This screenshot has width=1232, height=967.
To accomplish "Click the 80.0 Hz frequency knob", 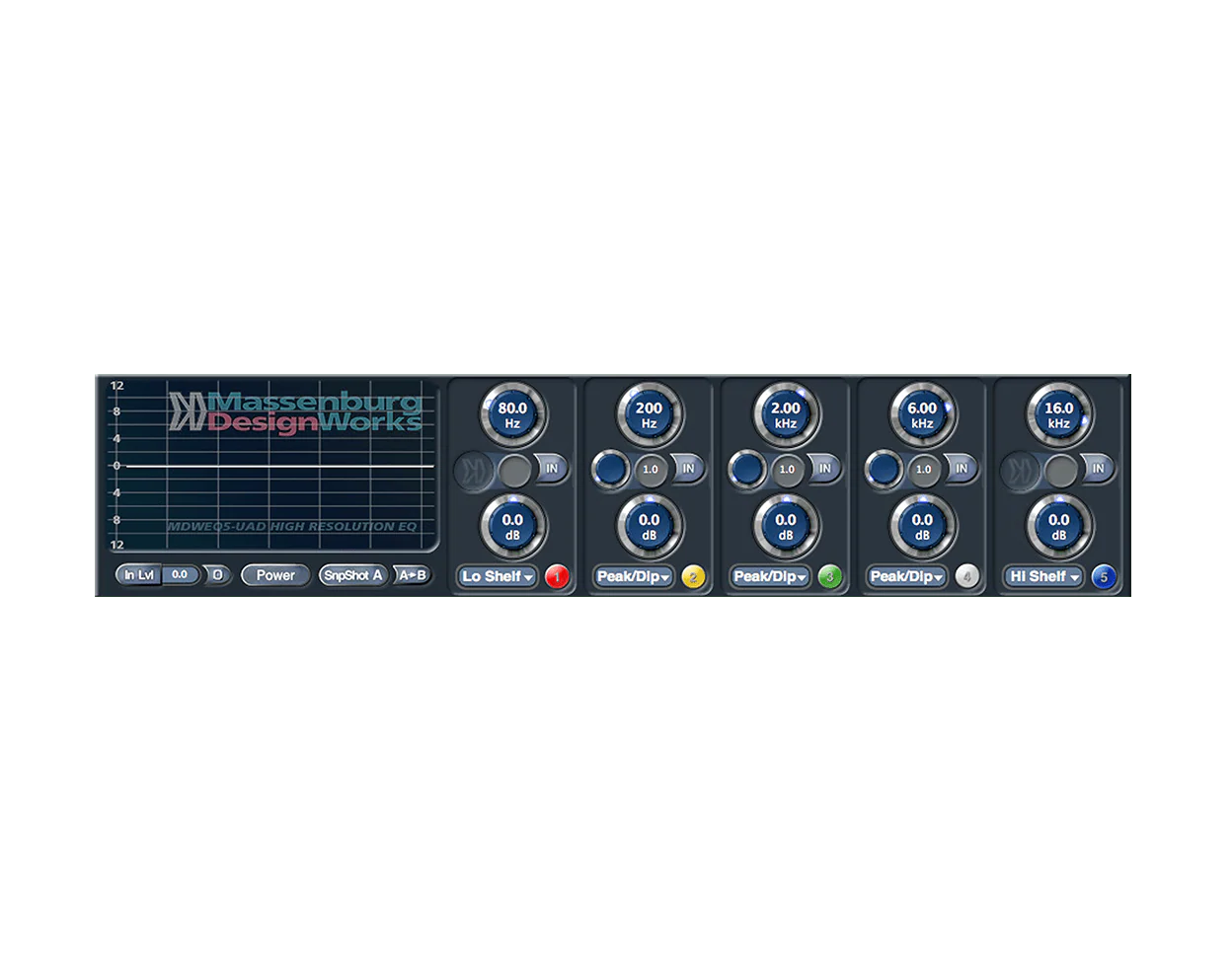I will (x=512, y=415).
